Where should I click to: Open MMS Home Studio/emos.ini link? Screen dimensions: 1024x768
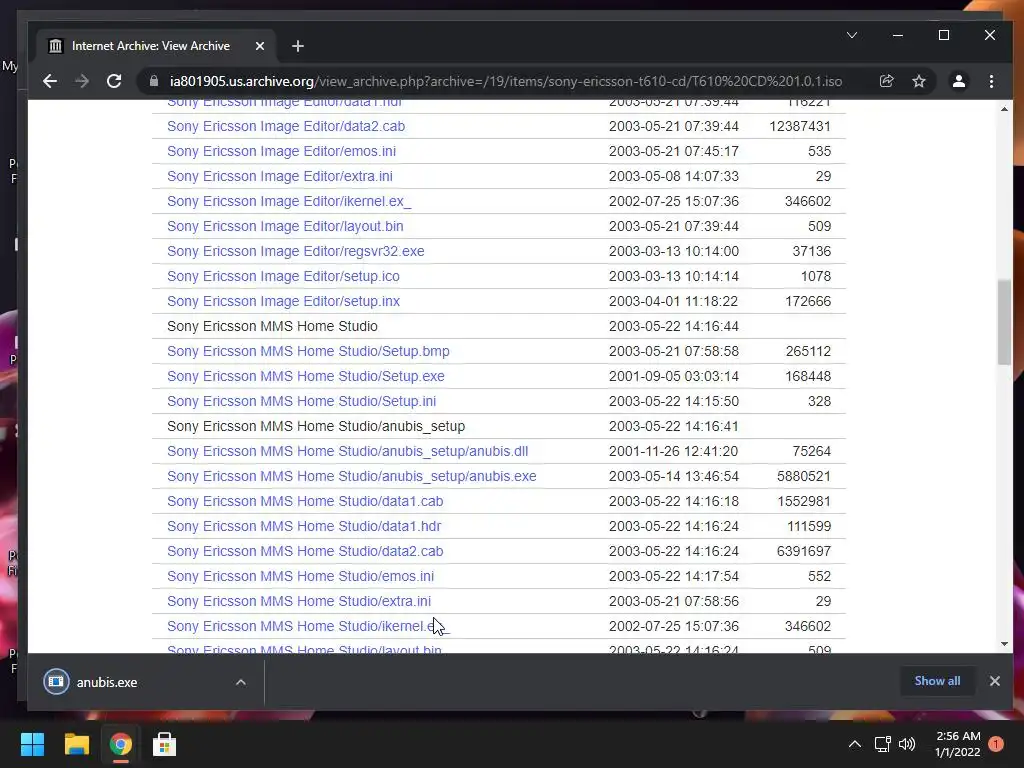coord(300,576)
